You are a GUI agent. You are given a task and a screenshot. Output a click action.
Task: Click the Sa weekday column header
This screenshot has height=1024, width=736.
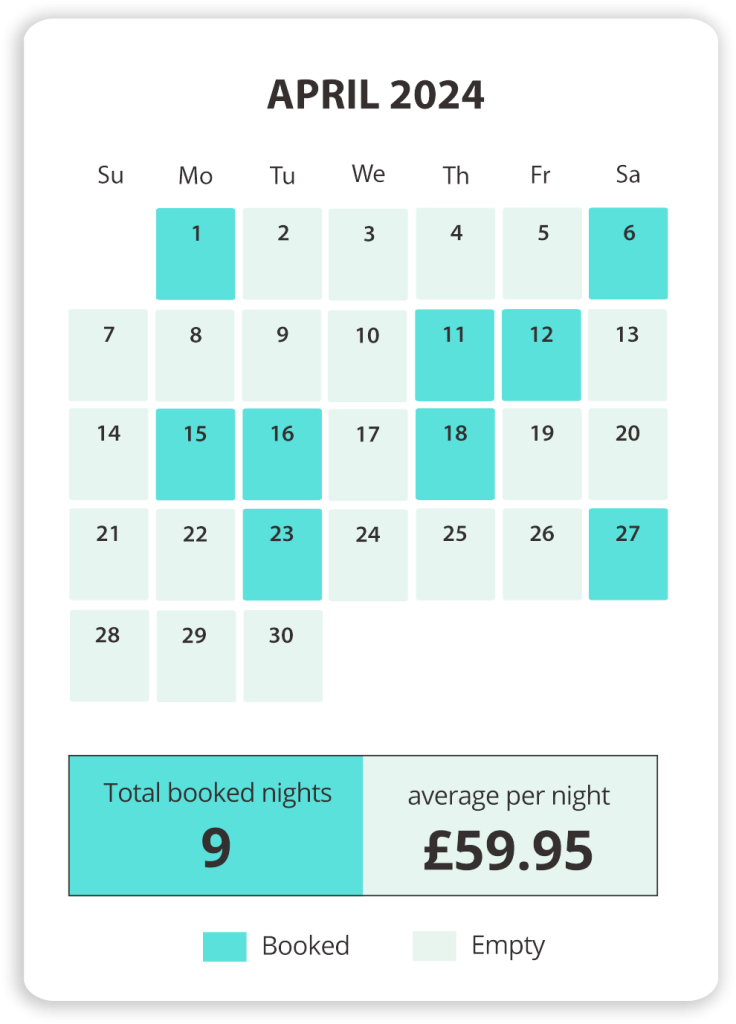[628, 175]
